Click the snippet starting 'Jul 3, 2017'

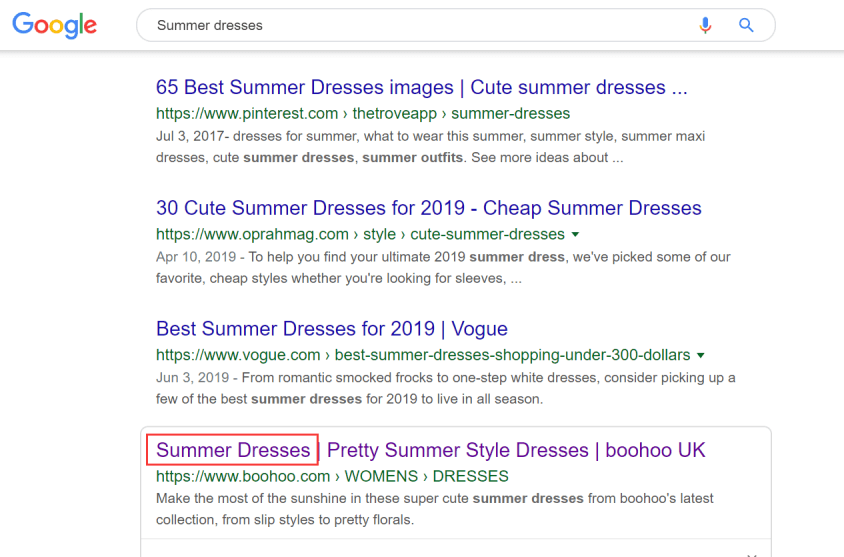pos(431,147)
